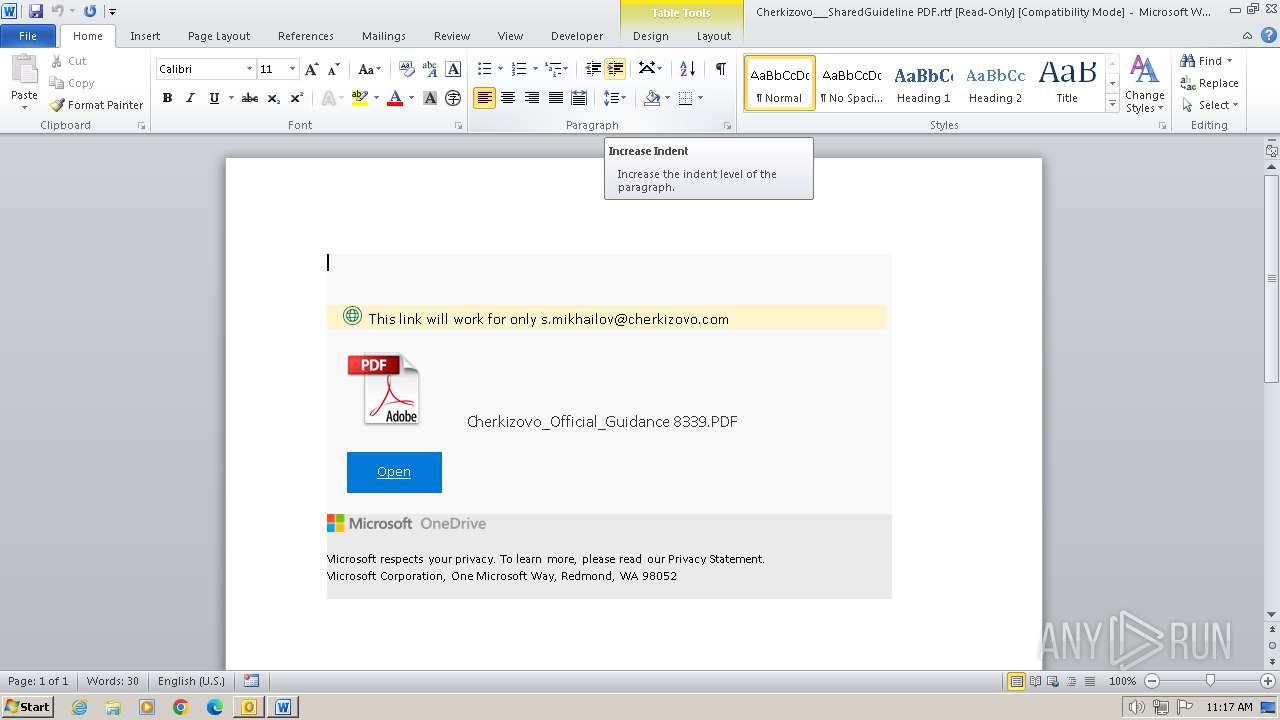The image size is (1280, 720).
Task: Open the font name dropdown
Action: coord(249,69)
